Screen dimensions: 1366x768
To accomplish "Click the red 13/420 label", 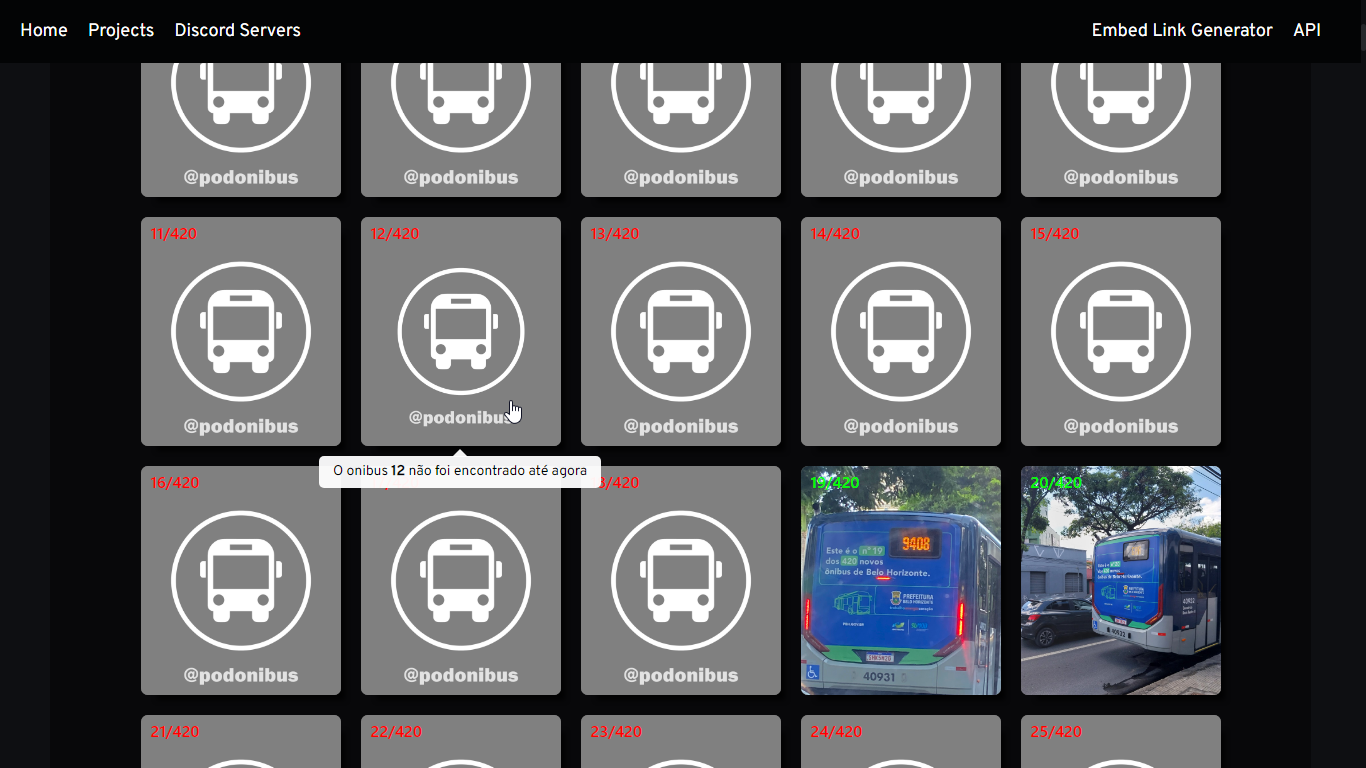I will coord(614,234).
